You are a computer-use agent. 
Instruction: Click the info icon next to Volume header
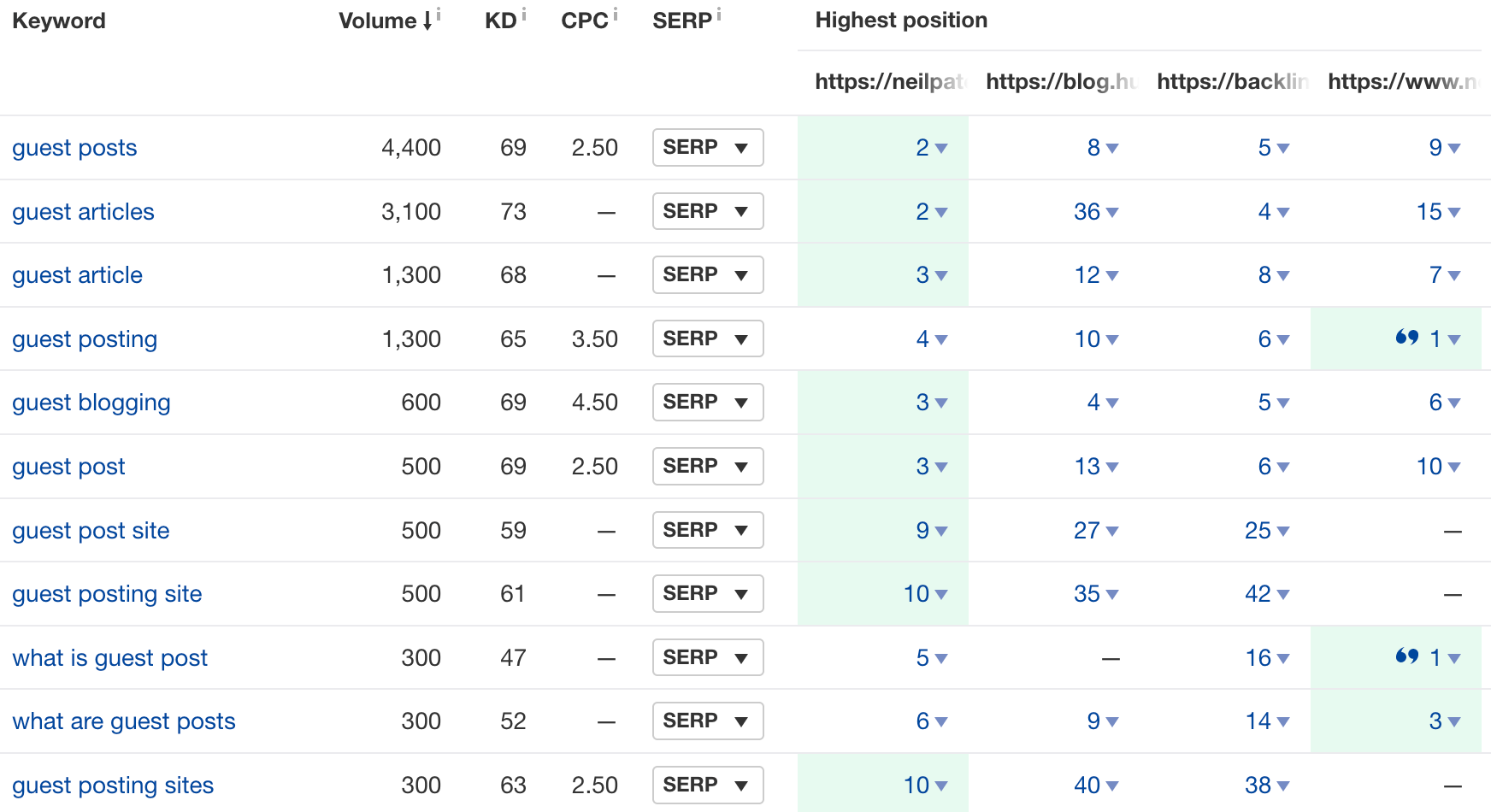(439, 14)
